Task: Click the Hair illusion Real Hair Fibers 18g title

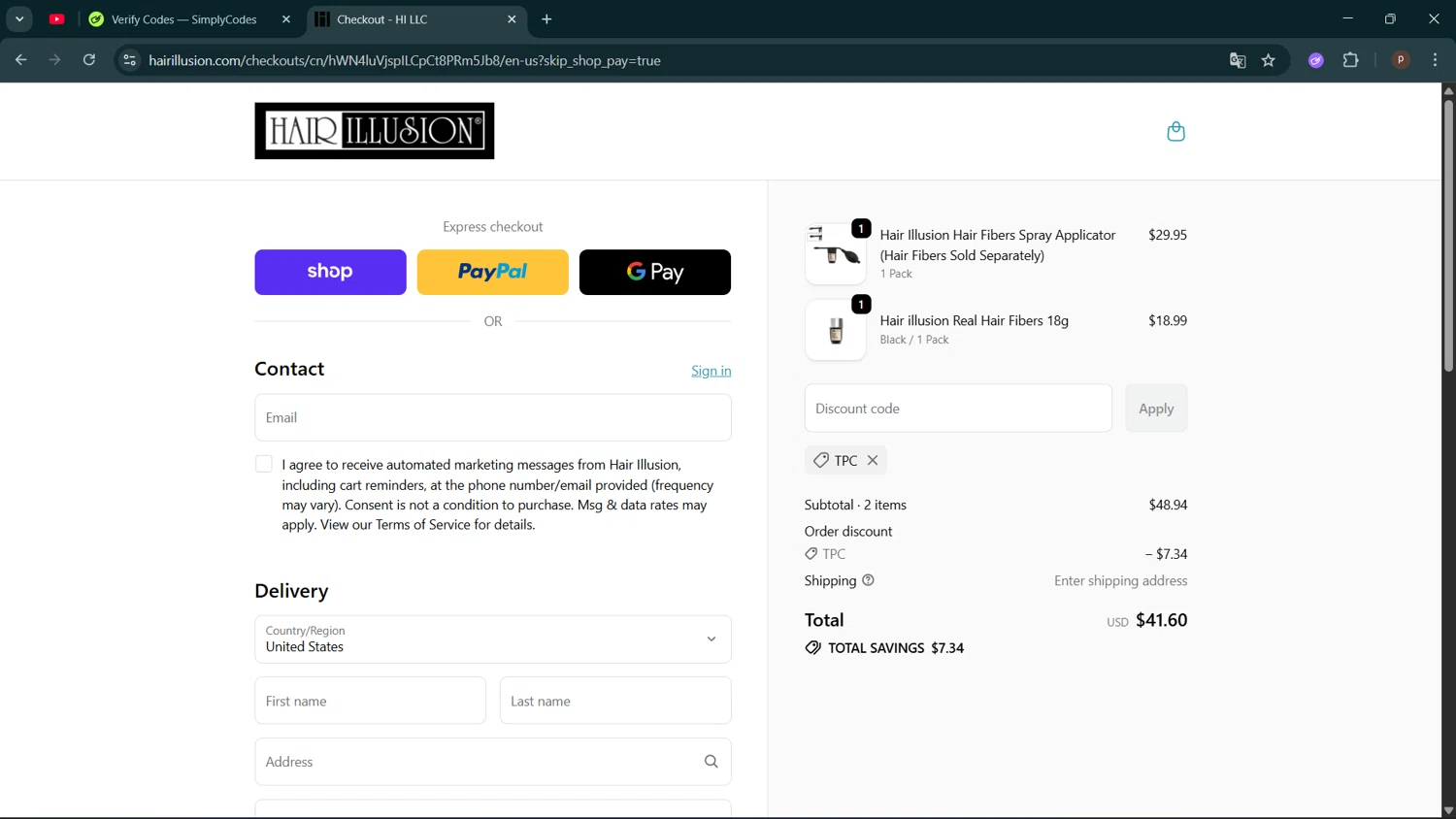Action: click(974, 320)
